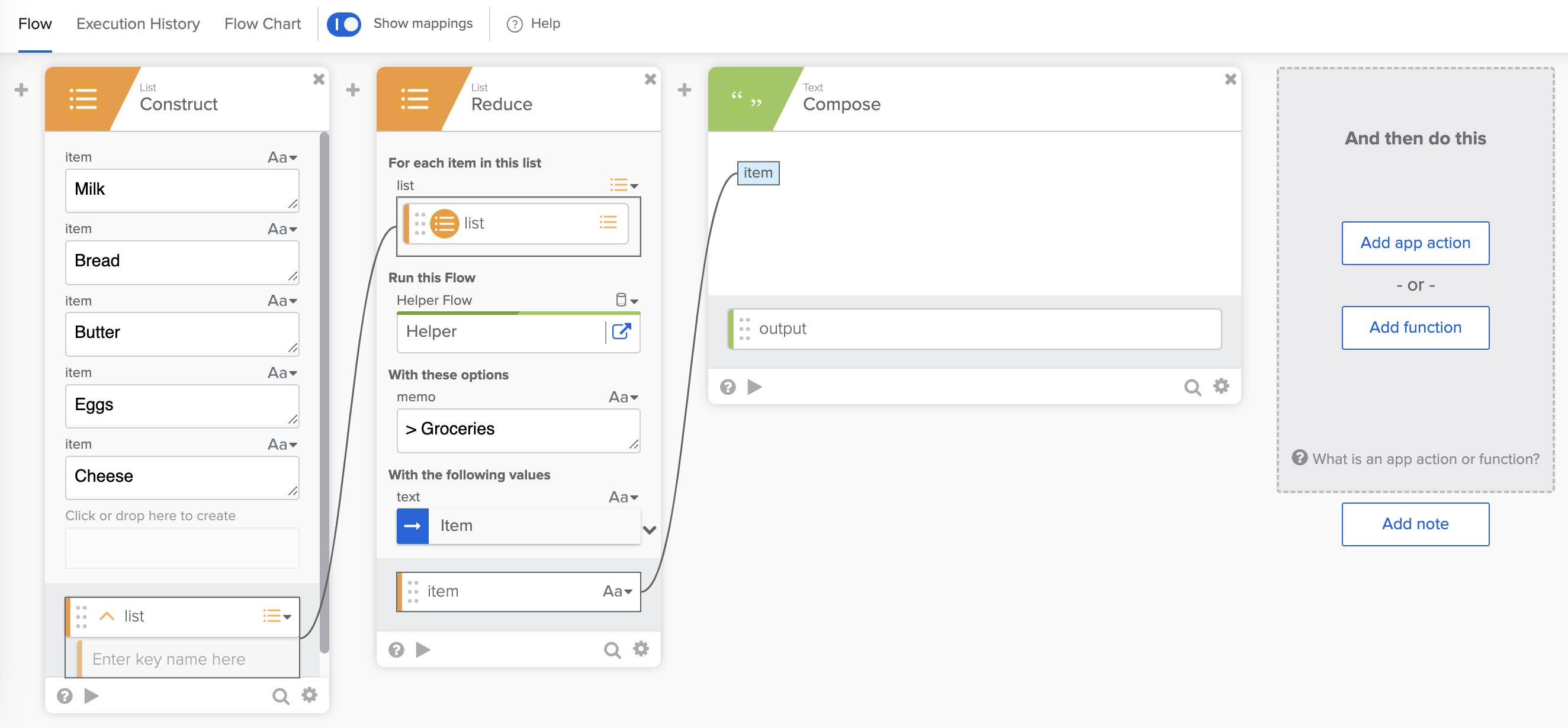Expand the chevron next to the Item value chip

649,530
